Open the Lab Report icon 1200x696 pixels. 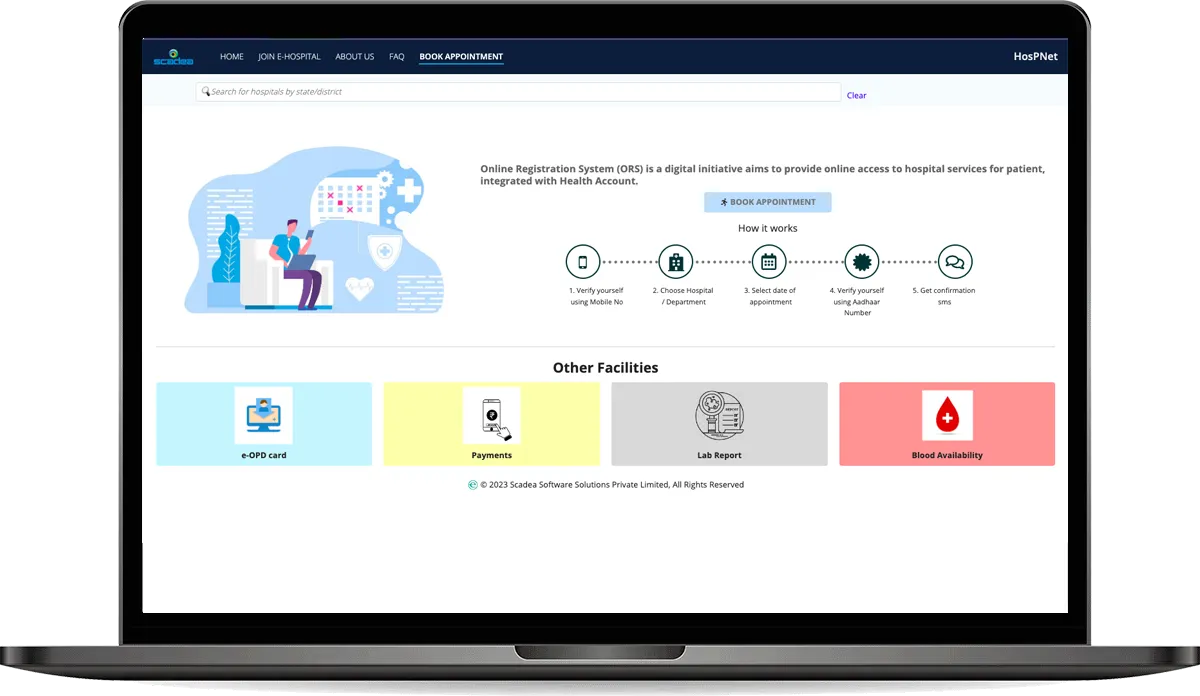720,415
